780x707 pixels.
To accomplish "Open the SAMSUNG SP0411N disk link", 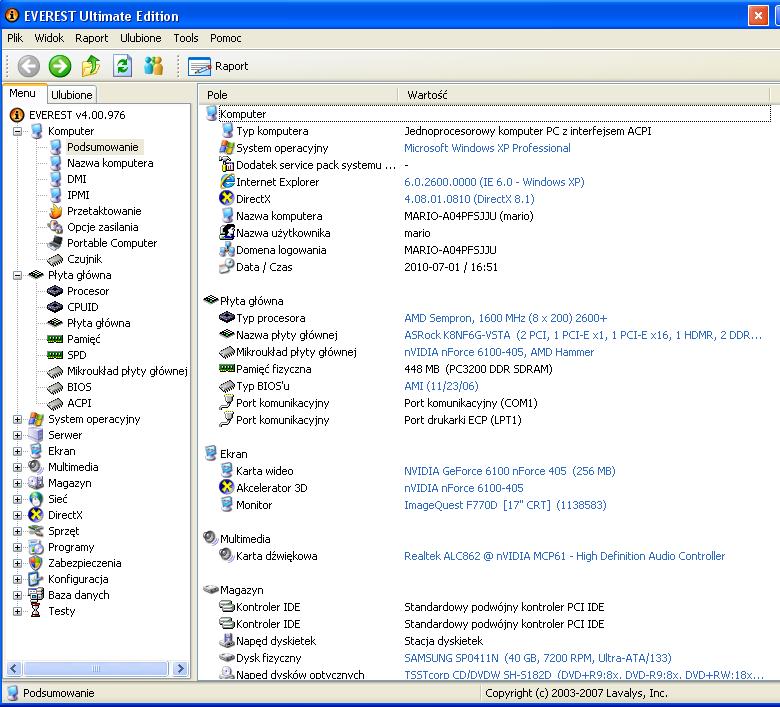I will (537, 658).
